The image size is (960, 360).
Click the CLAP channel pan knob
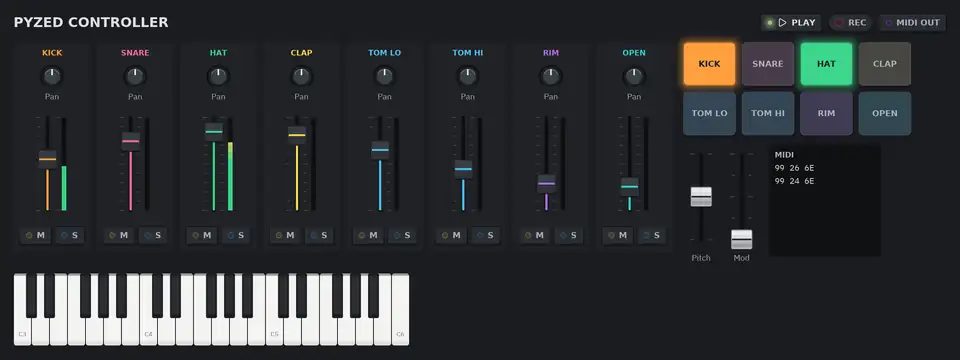pos(301,77)
